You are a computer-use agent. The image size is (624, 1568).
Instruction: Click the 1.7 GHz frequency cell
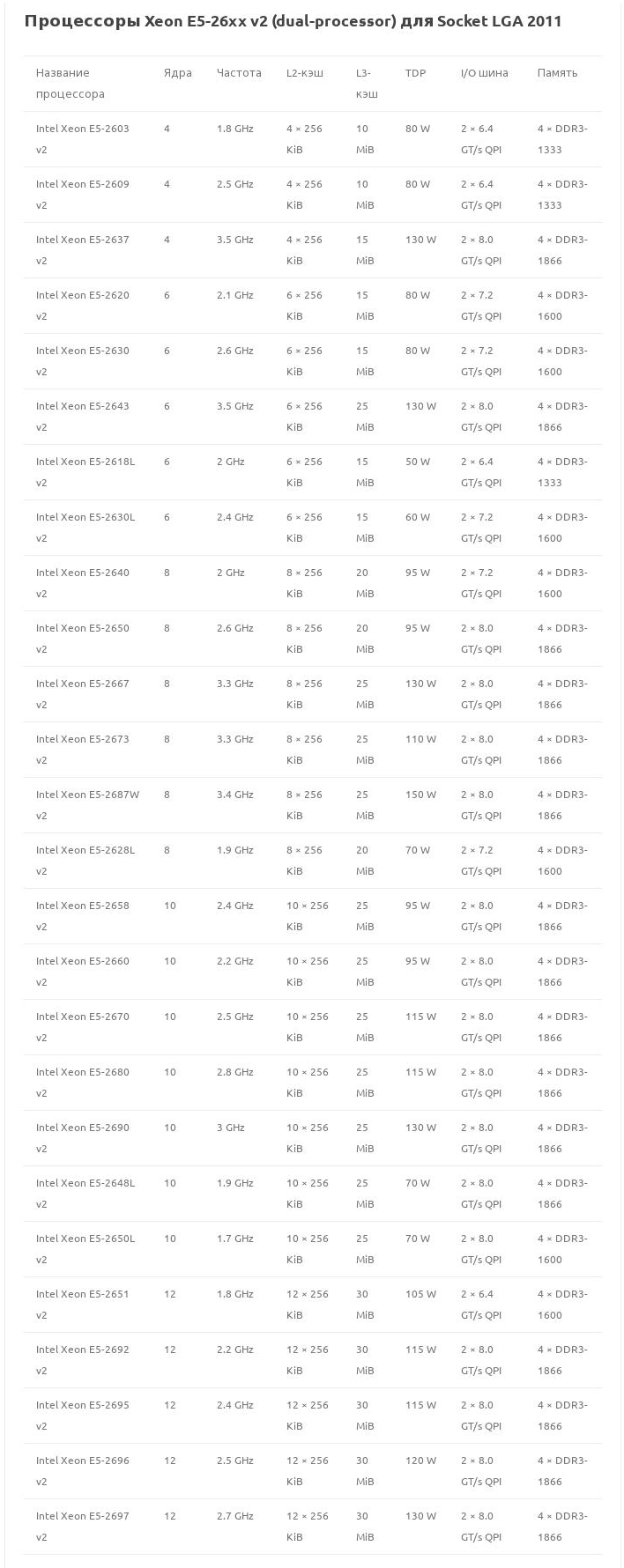(234, 1239)
